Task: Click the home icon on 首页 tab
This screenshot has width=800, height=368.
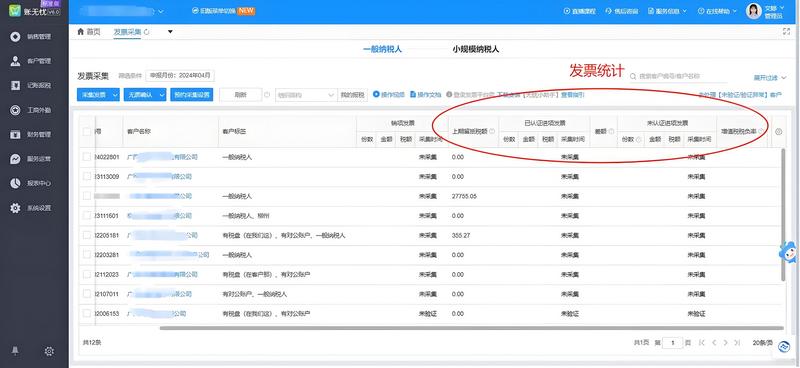Action: 80,32
